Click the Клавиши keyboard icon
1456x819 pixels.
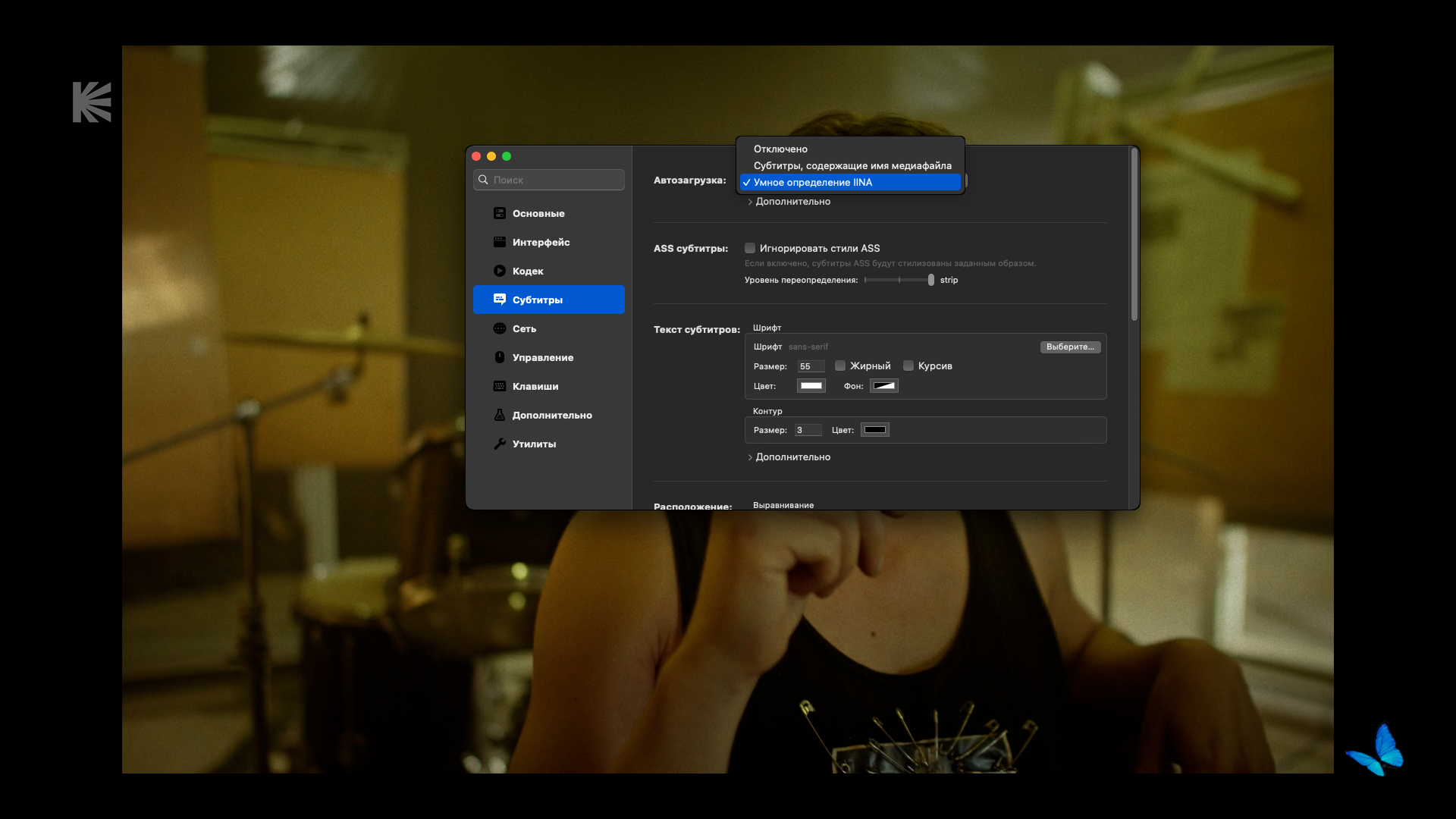499,386
